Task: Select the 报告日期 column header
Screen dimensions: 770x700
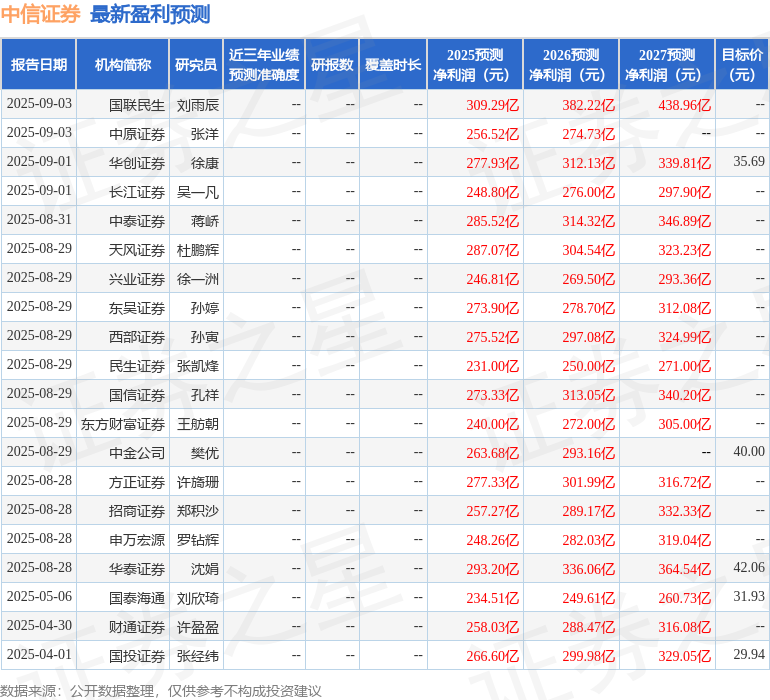Action: (39, 64)
